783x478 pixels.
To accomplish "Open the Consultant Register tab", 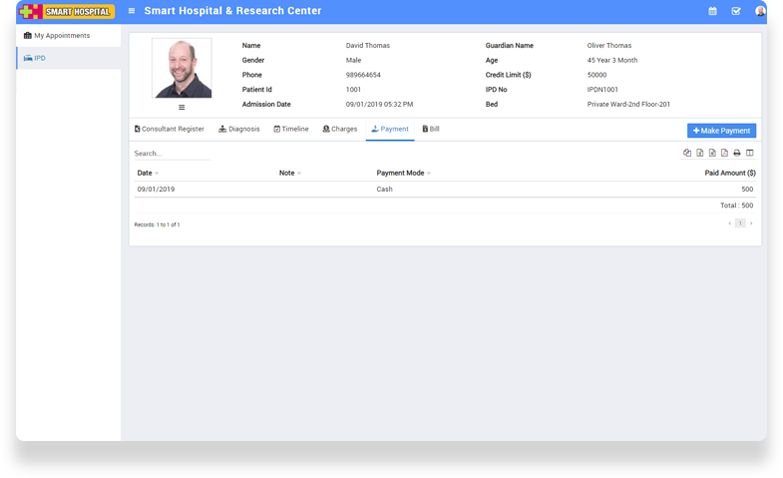I will click(169, 129).
